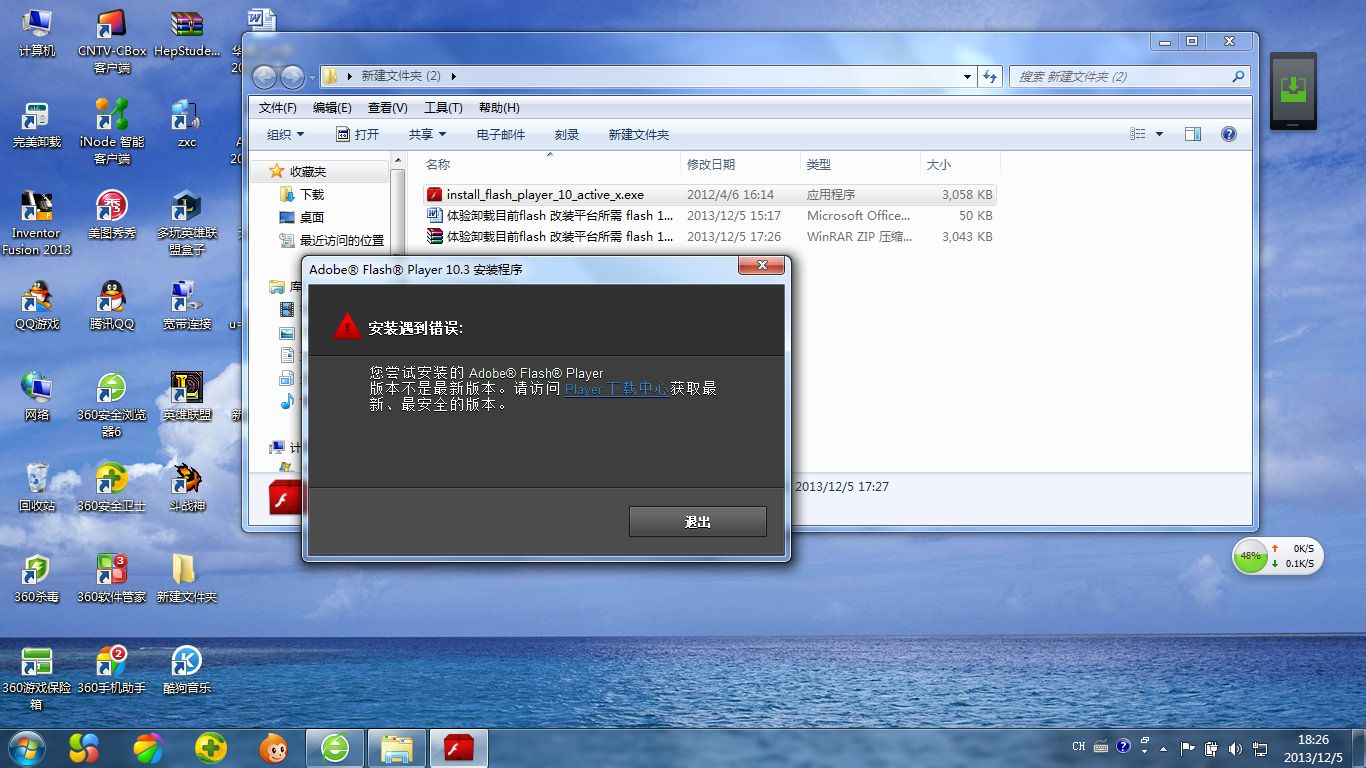Open iNode 智能客户端 desktop icon

point(111,132)
